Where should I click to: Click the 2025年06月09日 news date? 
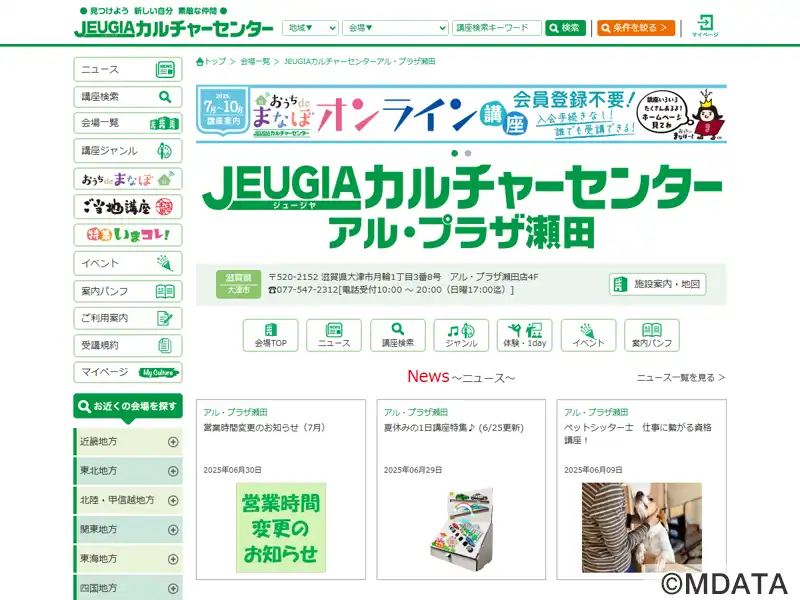pyautogui.click(x=593, y=470)
